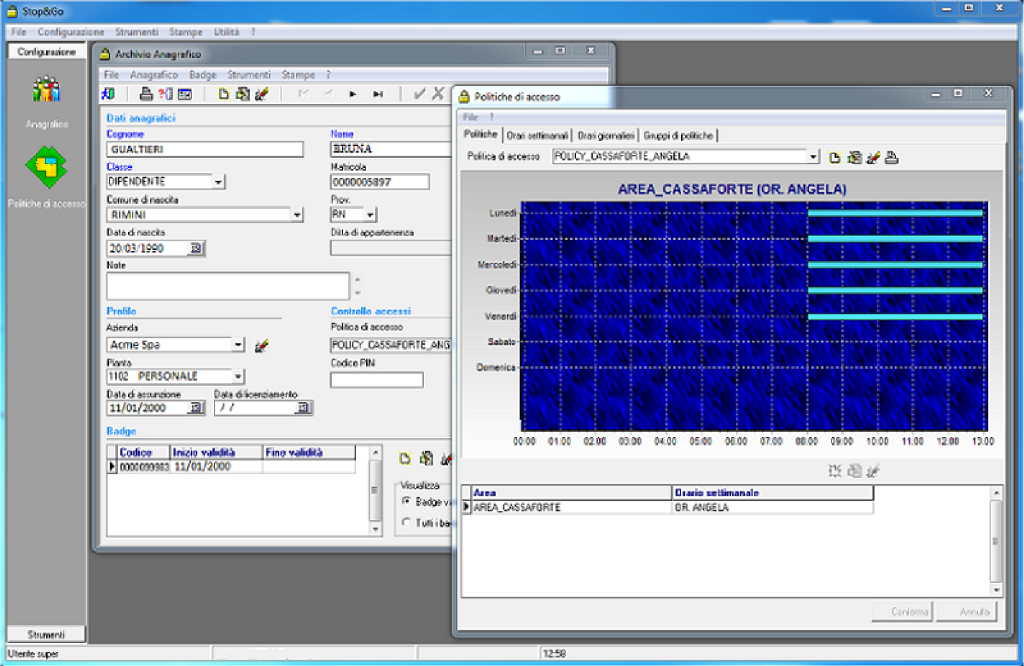Click the Annulla button
Screen dimensions: 1024x666
click(967, 611)
